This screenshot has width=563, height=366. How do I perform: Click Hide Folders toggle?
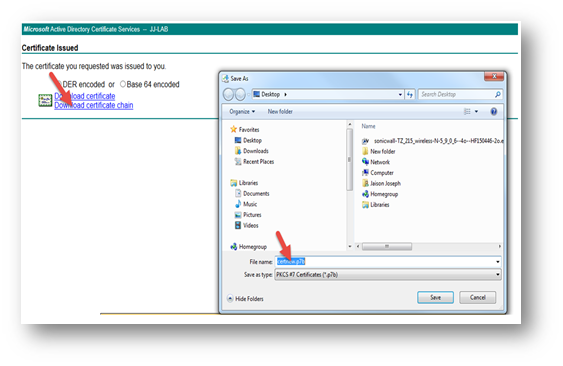pyautogui.click(x=245, y=299)
